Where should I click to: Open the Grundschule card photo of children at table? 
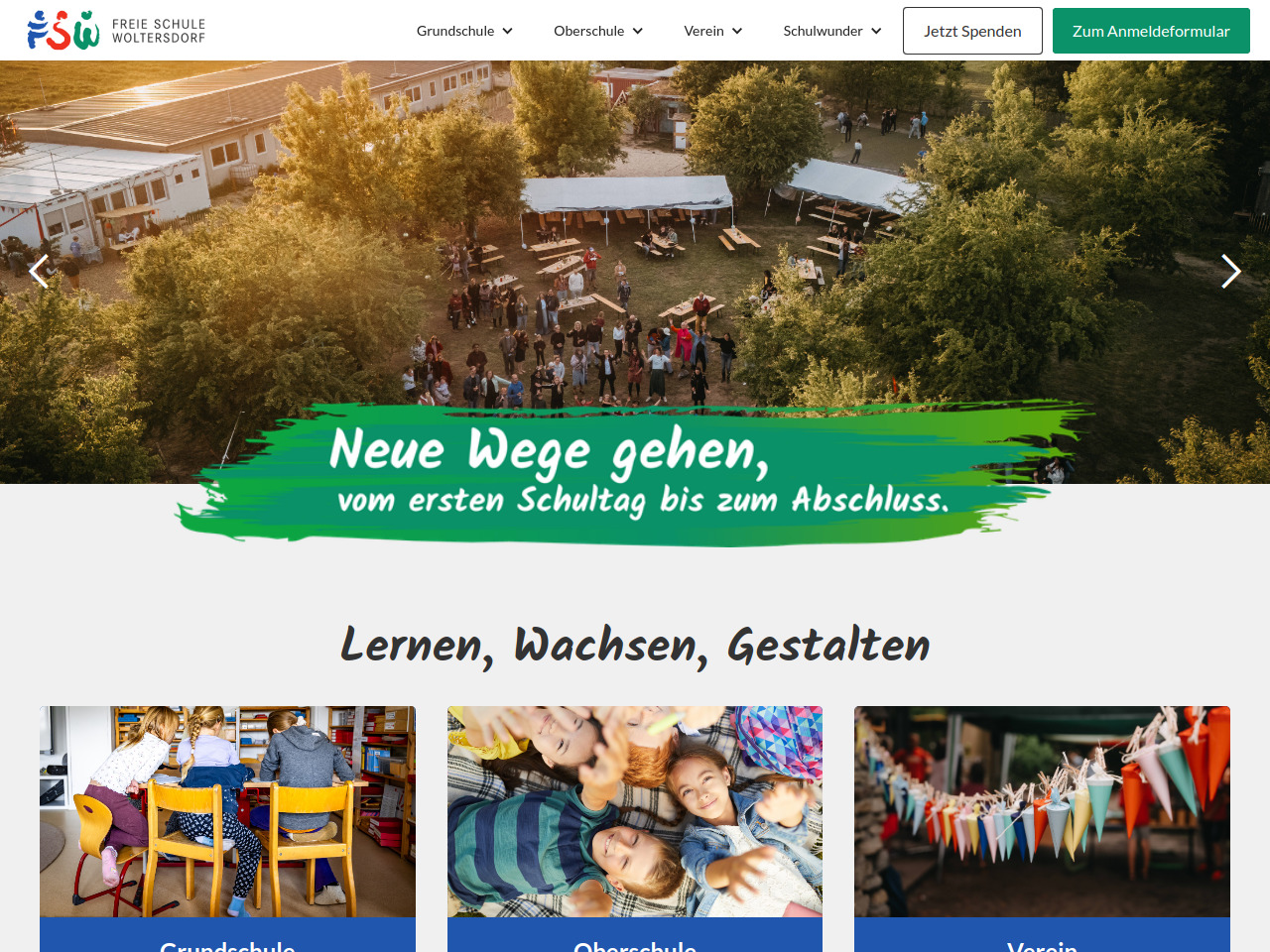[227, 811]
